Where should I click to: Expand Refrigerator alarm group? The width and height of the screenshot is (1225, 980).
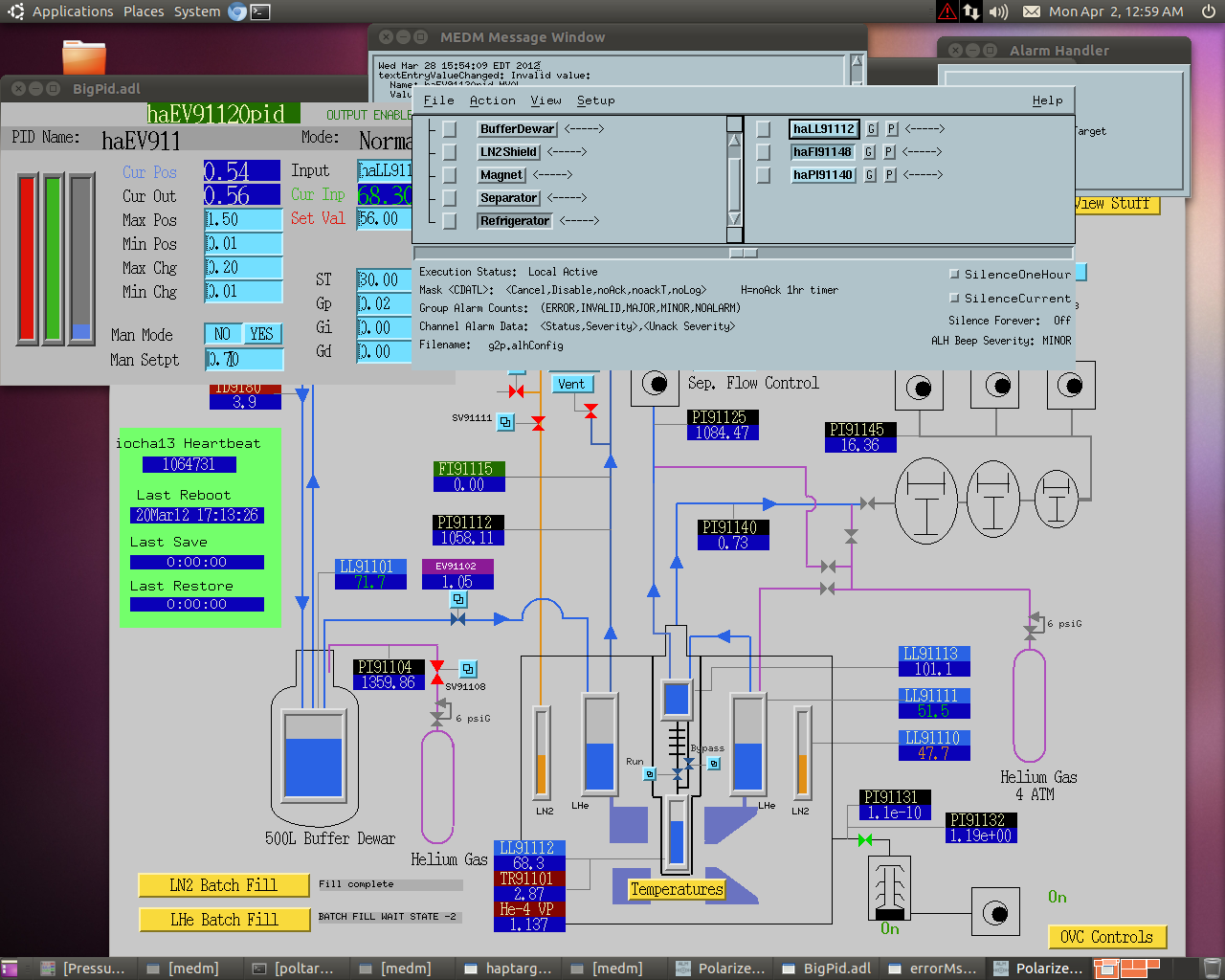pos(515,221)
